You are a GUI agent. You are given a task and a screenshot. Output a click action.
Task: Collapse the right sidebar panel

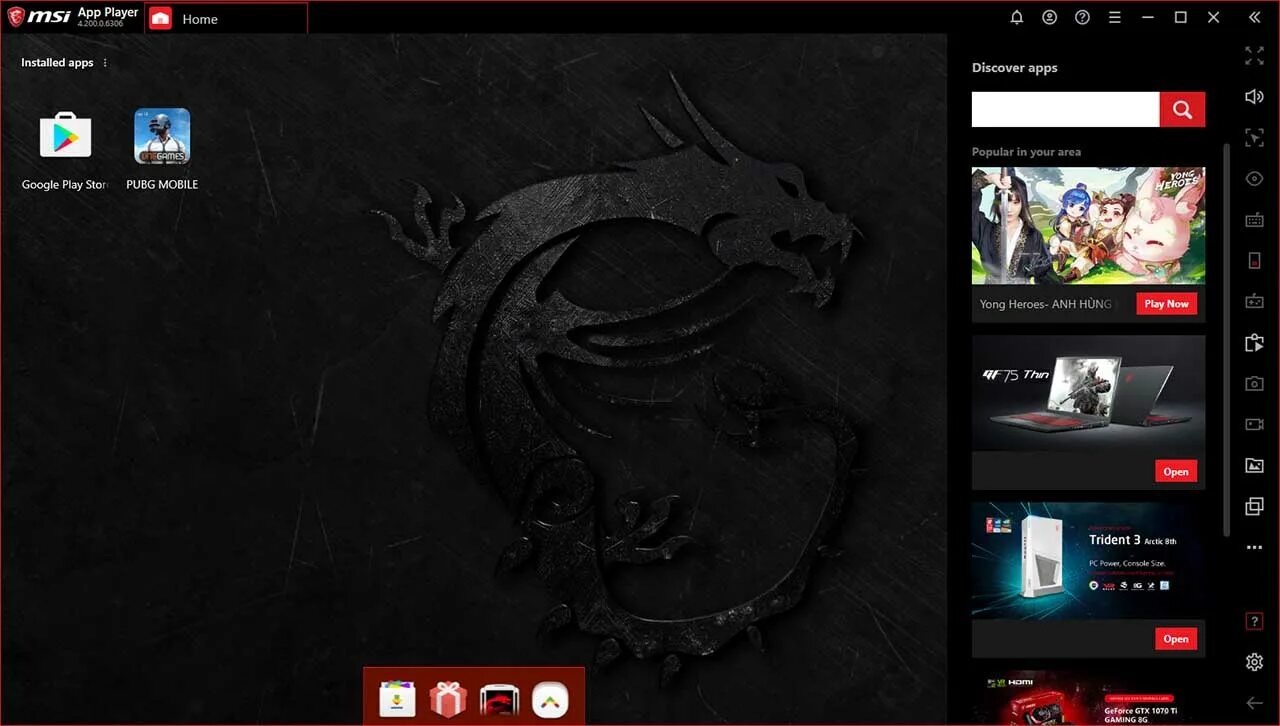coord(1254,17)
